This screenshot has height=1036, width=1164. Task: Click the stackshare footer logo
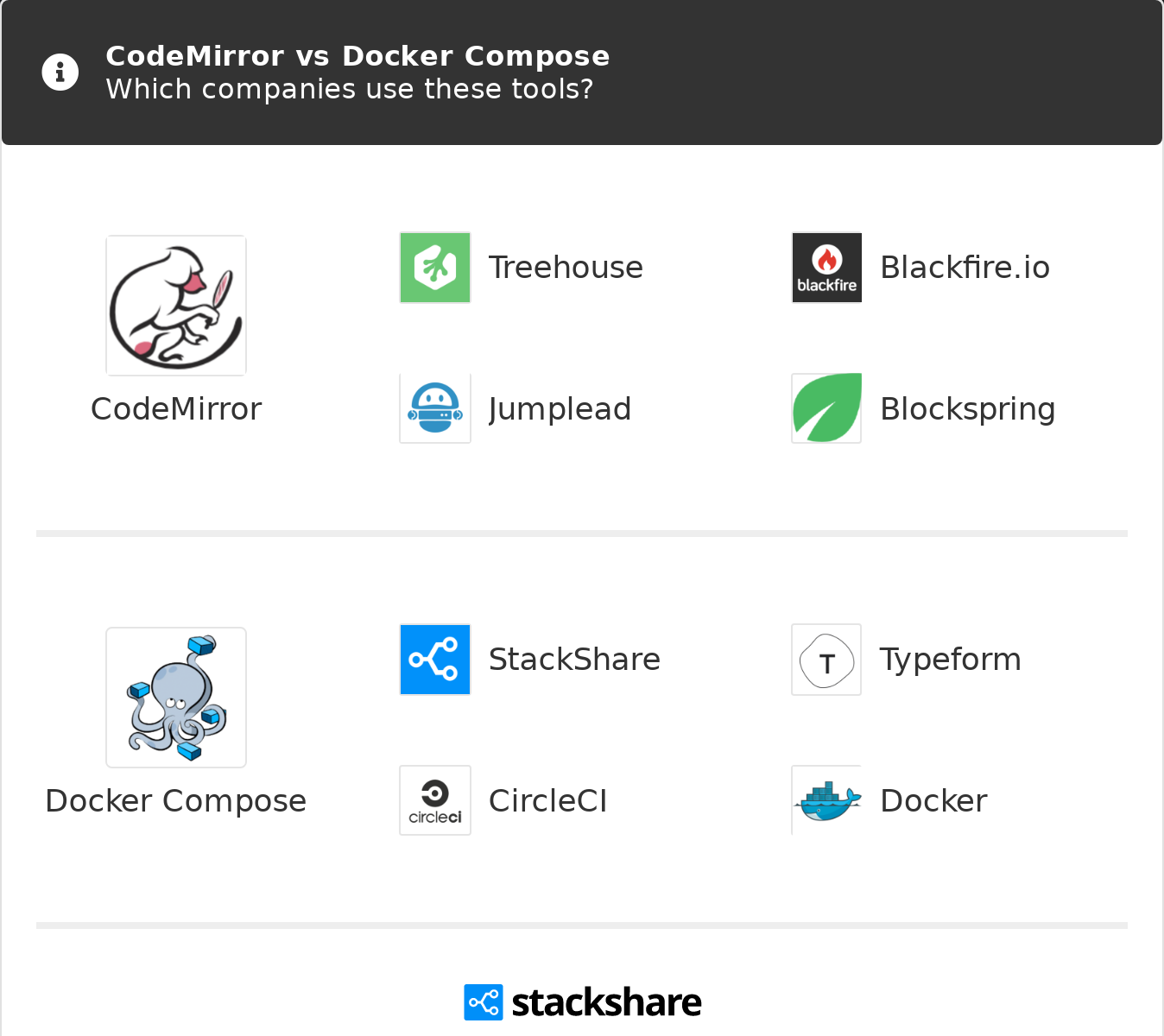click(x=582, y=1002)
